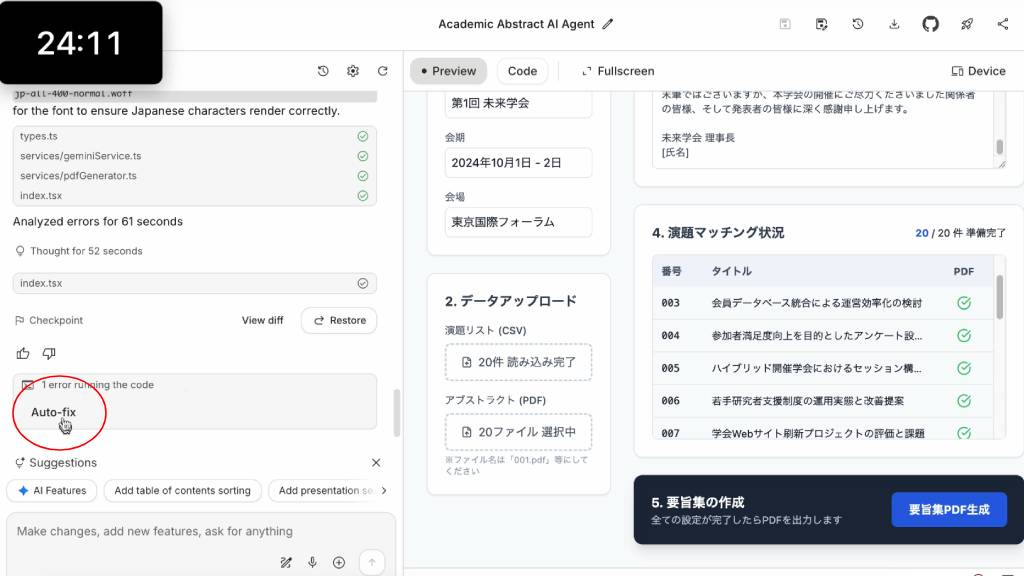Click the share icon at top right

pyautogui.click(x=1002, y=24)
